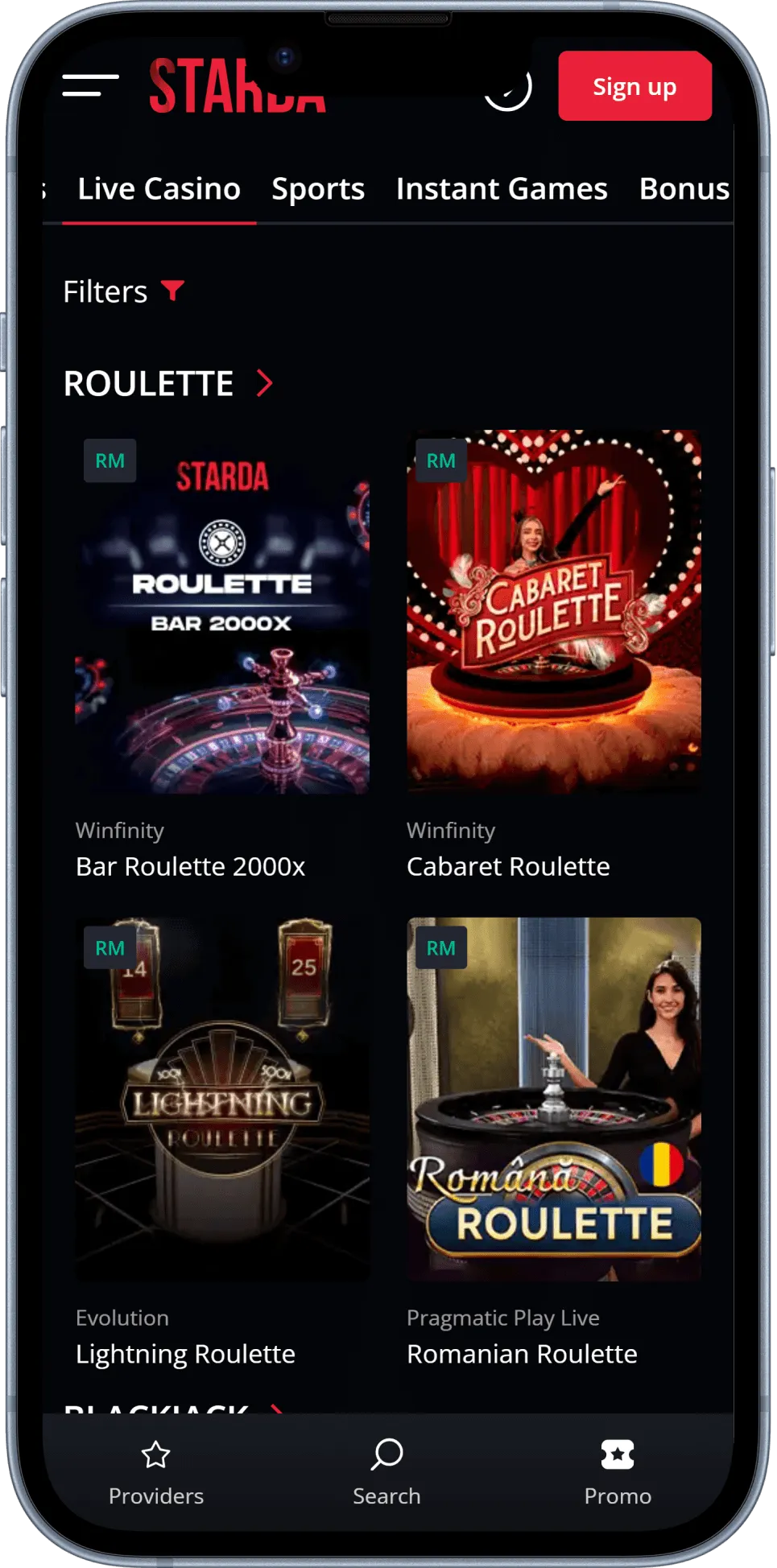Viewport: 777px width, 1568px height.
Task: Switch to the Live Casino tab
Action: pyautogui.click(x=159, y=189)
